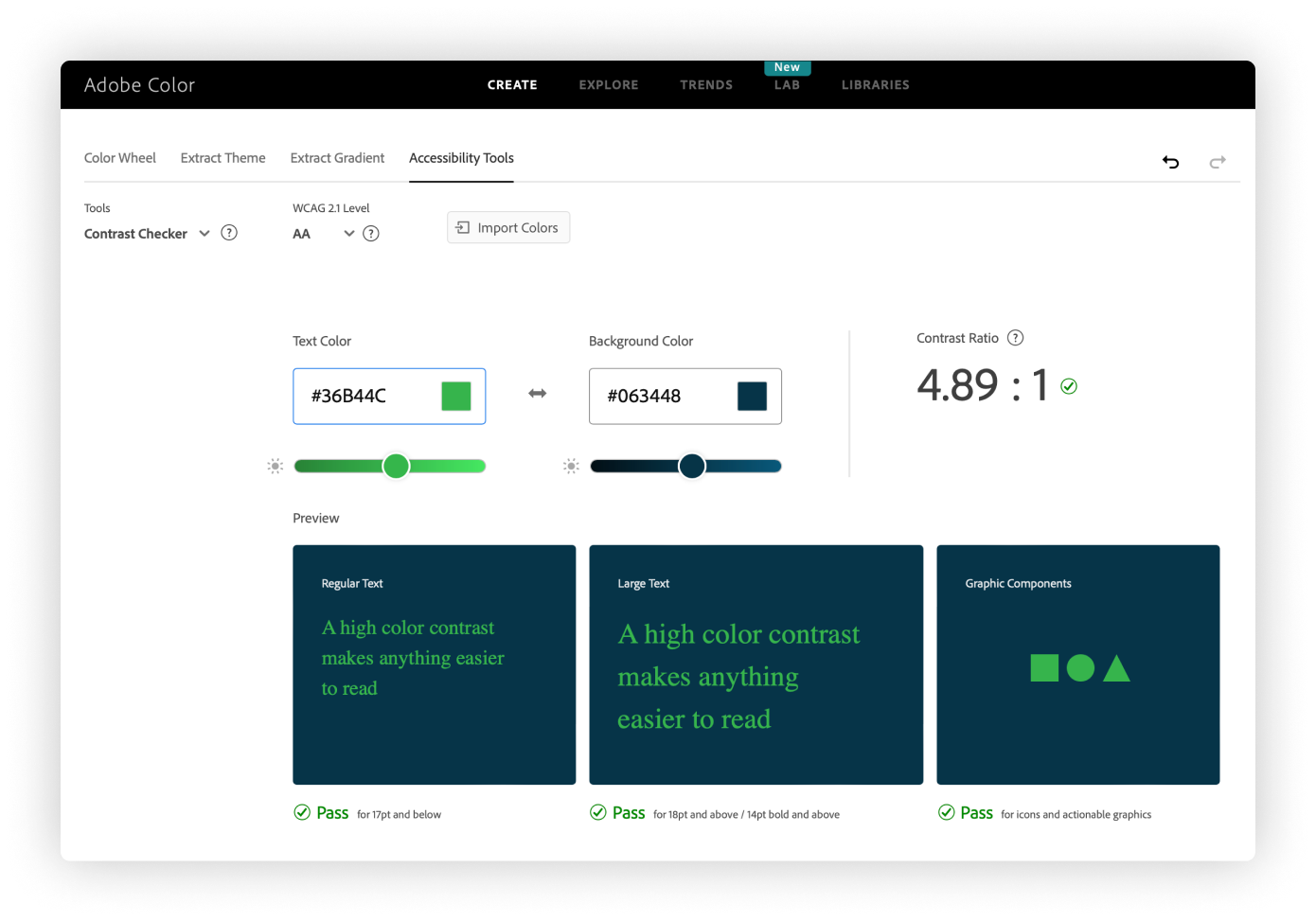Viewport: 1316px width, 921px height.
Task: Click the green text color swatch
Action: coord(456,396)
